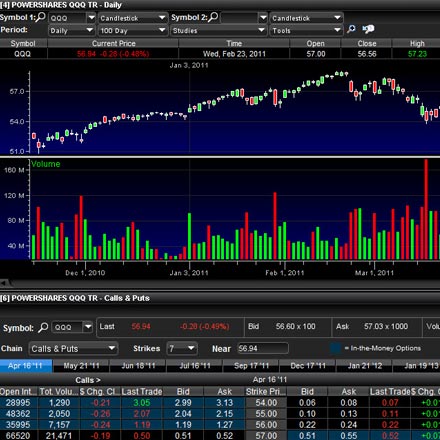Click the 54.00 strike price cell

266,403
